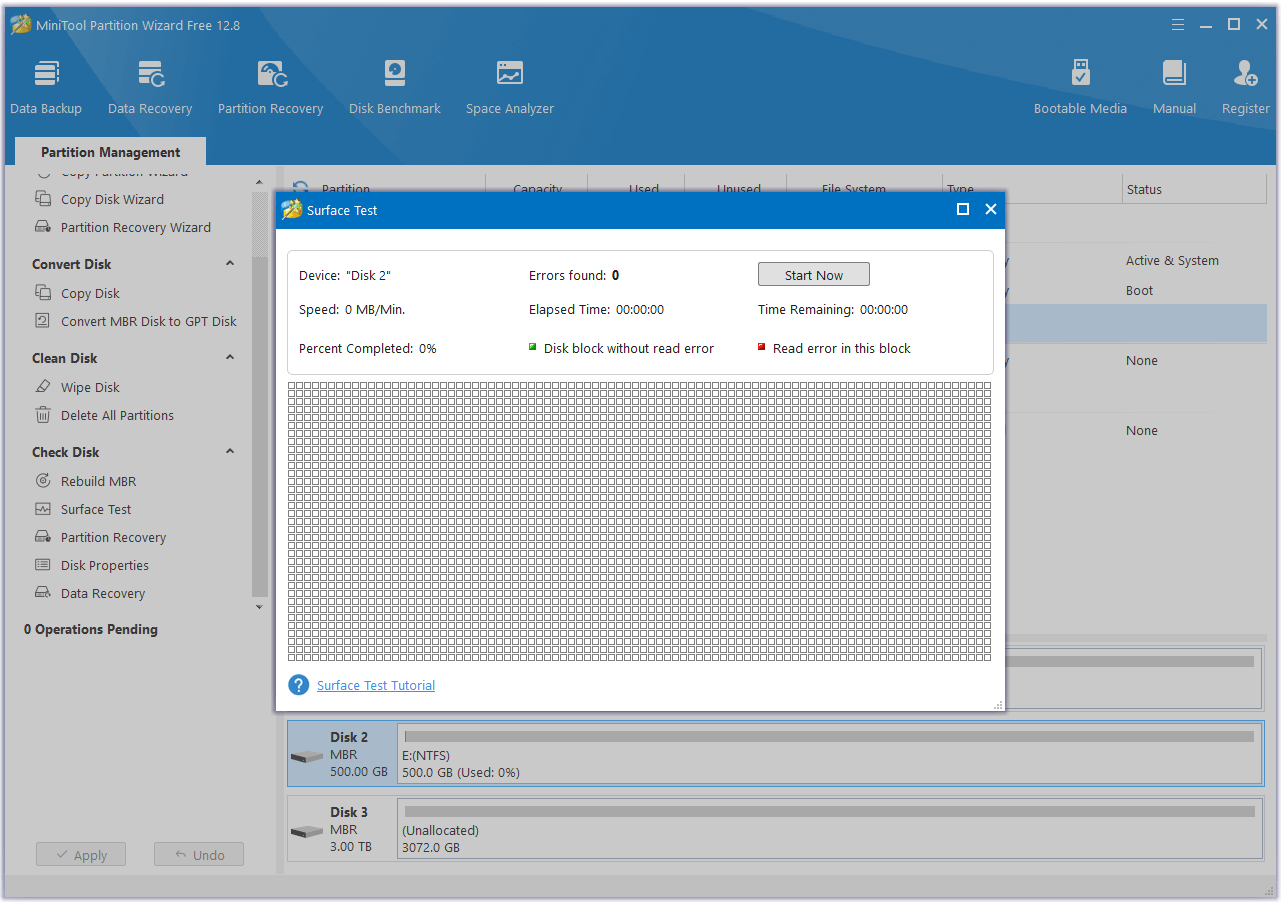Click the help question mark icon

tap(298, 685)
